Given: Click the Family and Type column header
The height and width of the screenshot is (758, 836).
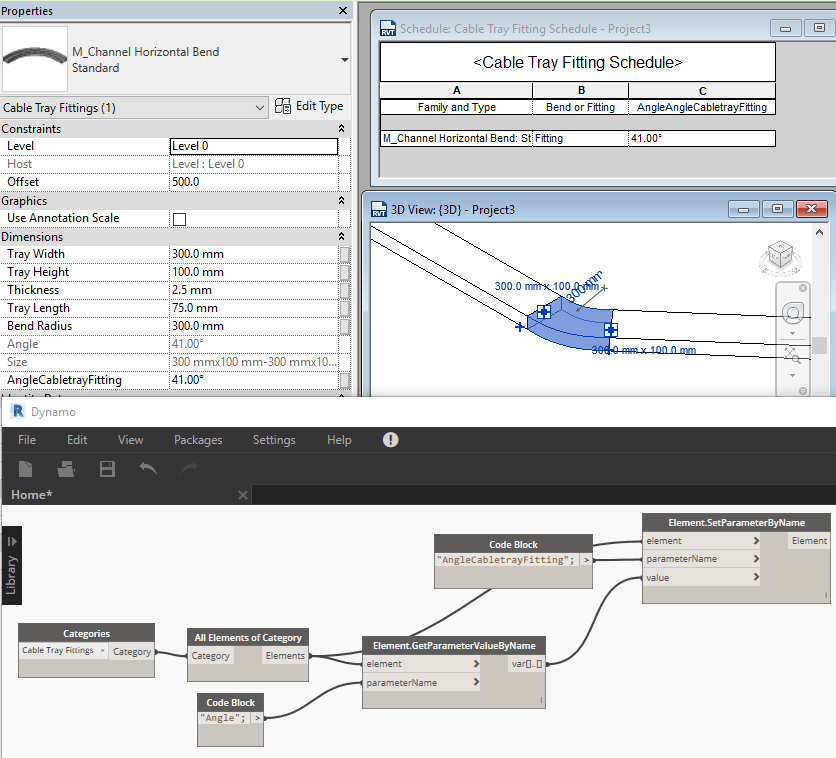Looking at the screenshot, I should 456,107.
